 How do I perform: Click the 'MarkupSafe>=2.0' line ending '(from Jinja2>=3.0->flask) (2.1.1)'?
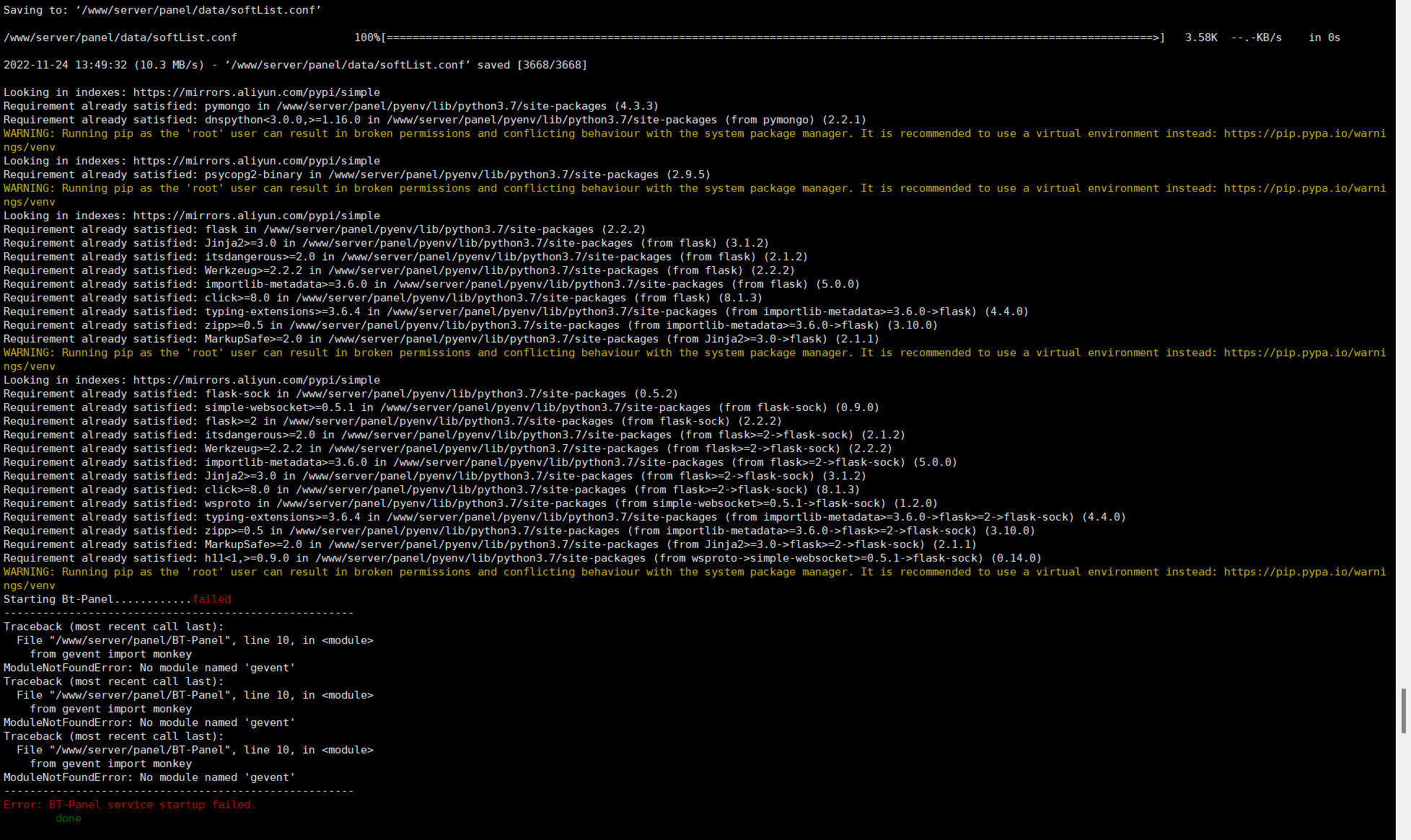[x=441, y=339]
